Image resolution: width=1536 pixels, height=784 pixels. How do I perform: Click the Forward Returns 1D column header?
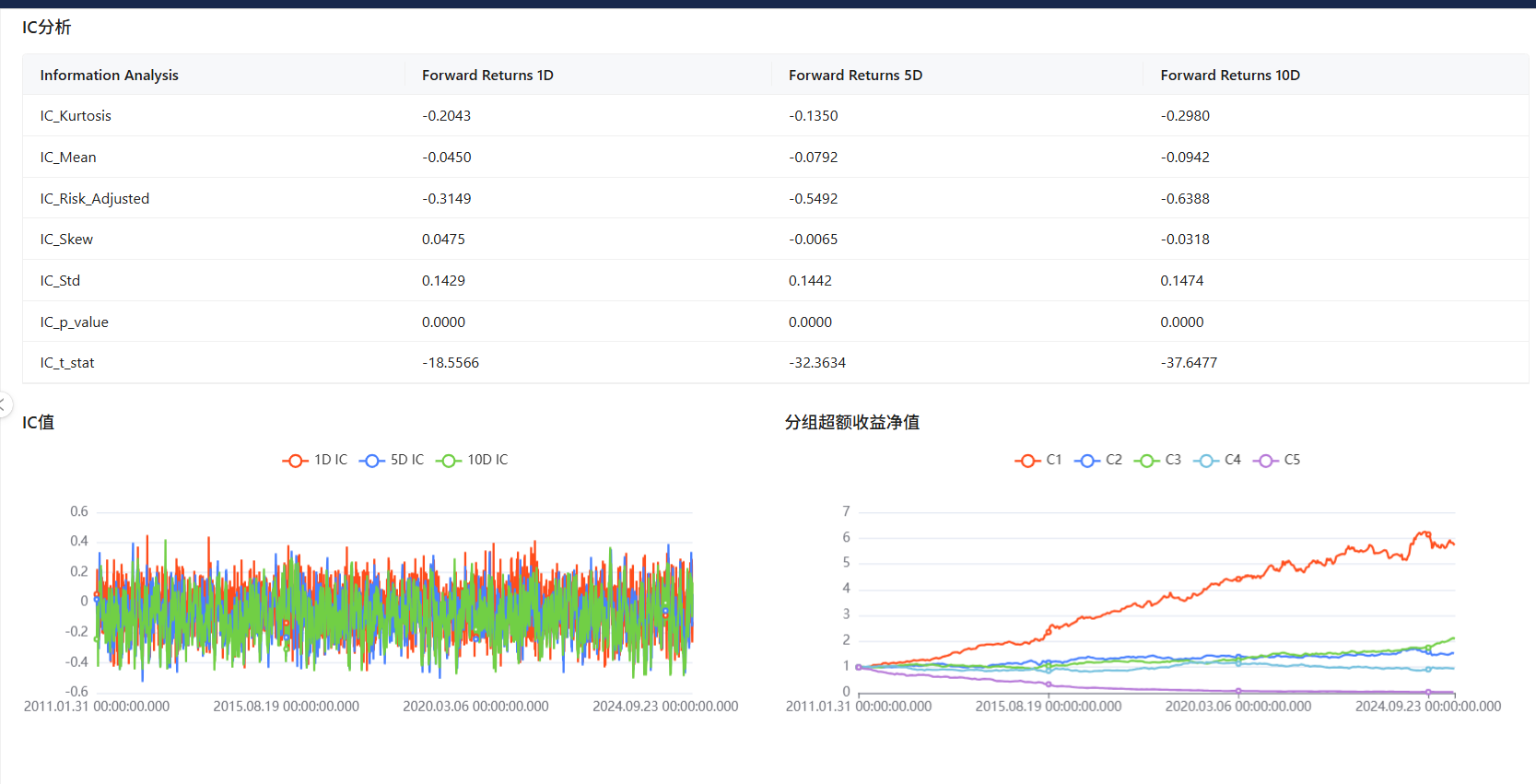(487, 76)
